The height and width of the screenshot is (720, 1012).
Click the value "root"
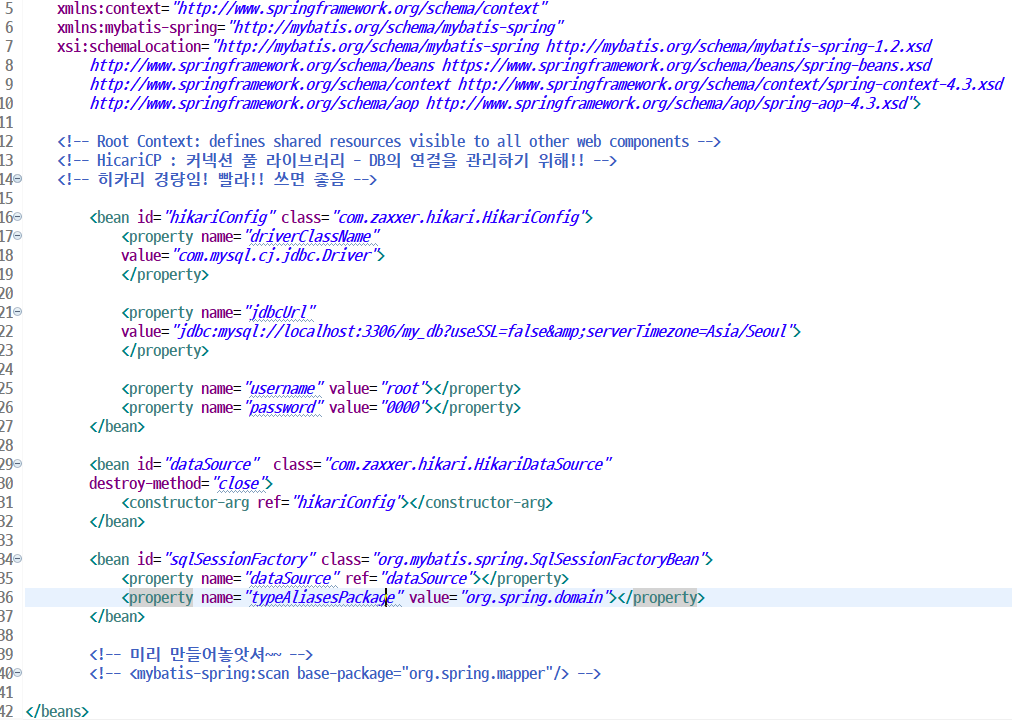[403, 388]
